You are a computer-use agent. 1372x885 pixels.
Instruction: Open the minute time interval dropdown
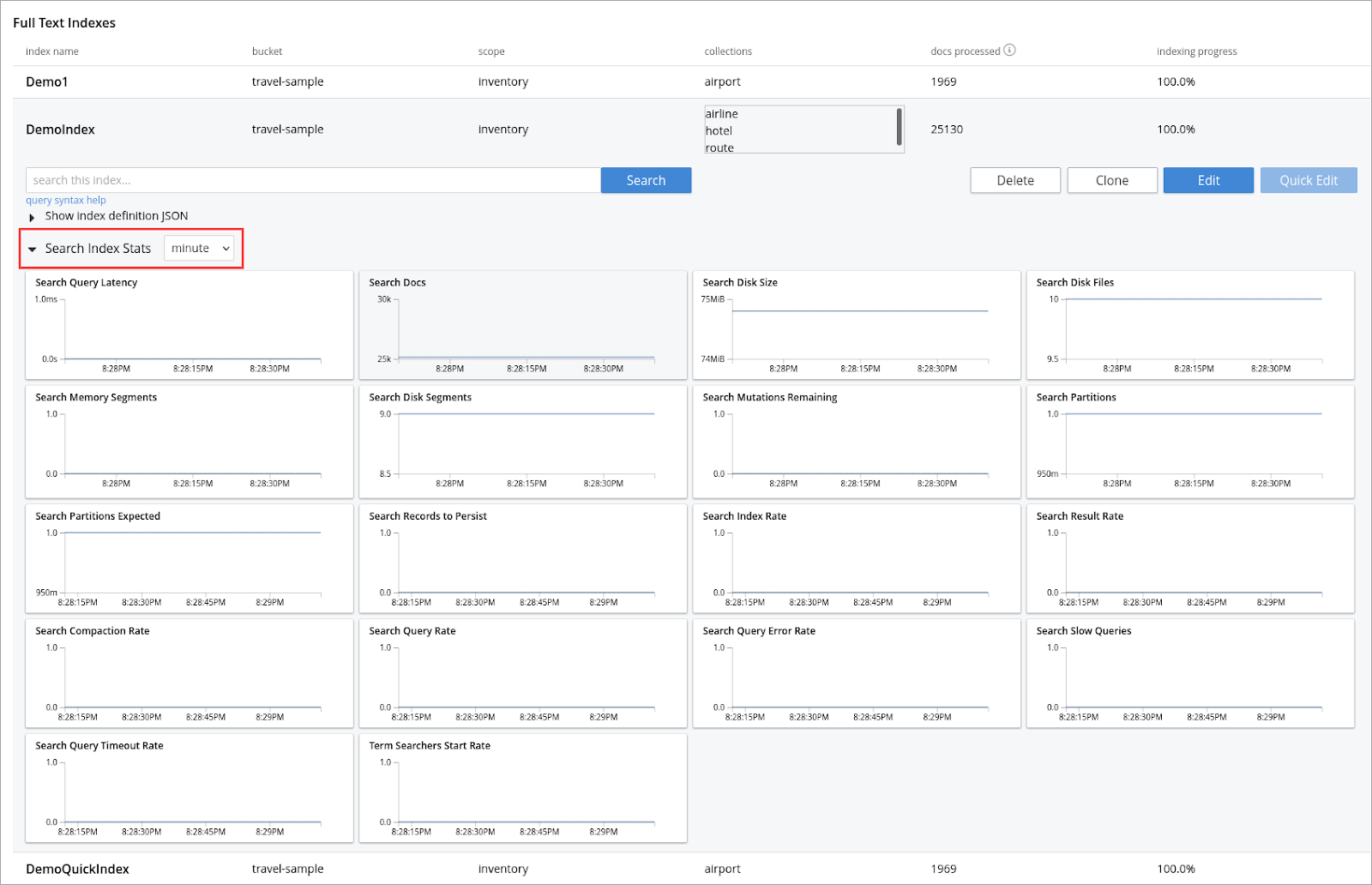200,249
